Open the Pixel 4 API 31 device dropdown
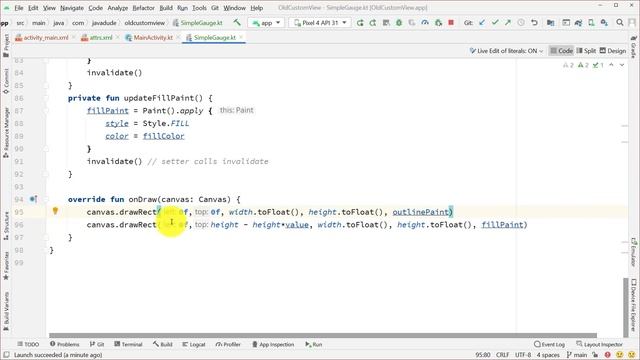Screen dimensions: 640x360 point(320,23)
